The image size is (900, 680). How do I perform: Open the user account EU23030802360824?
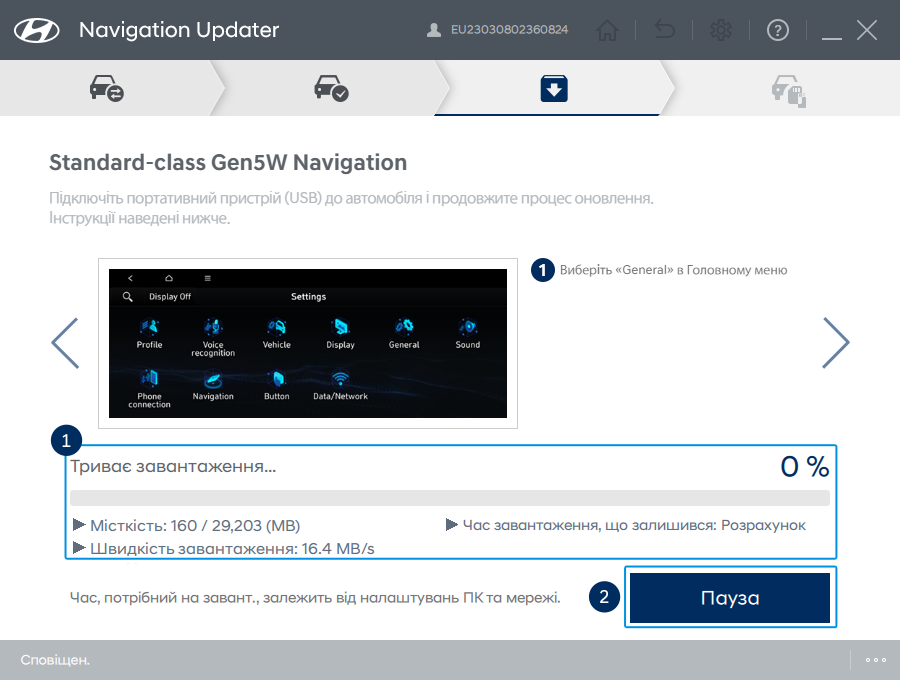point(497,30)
